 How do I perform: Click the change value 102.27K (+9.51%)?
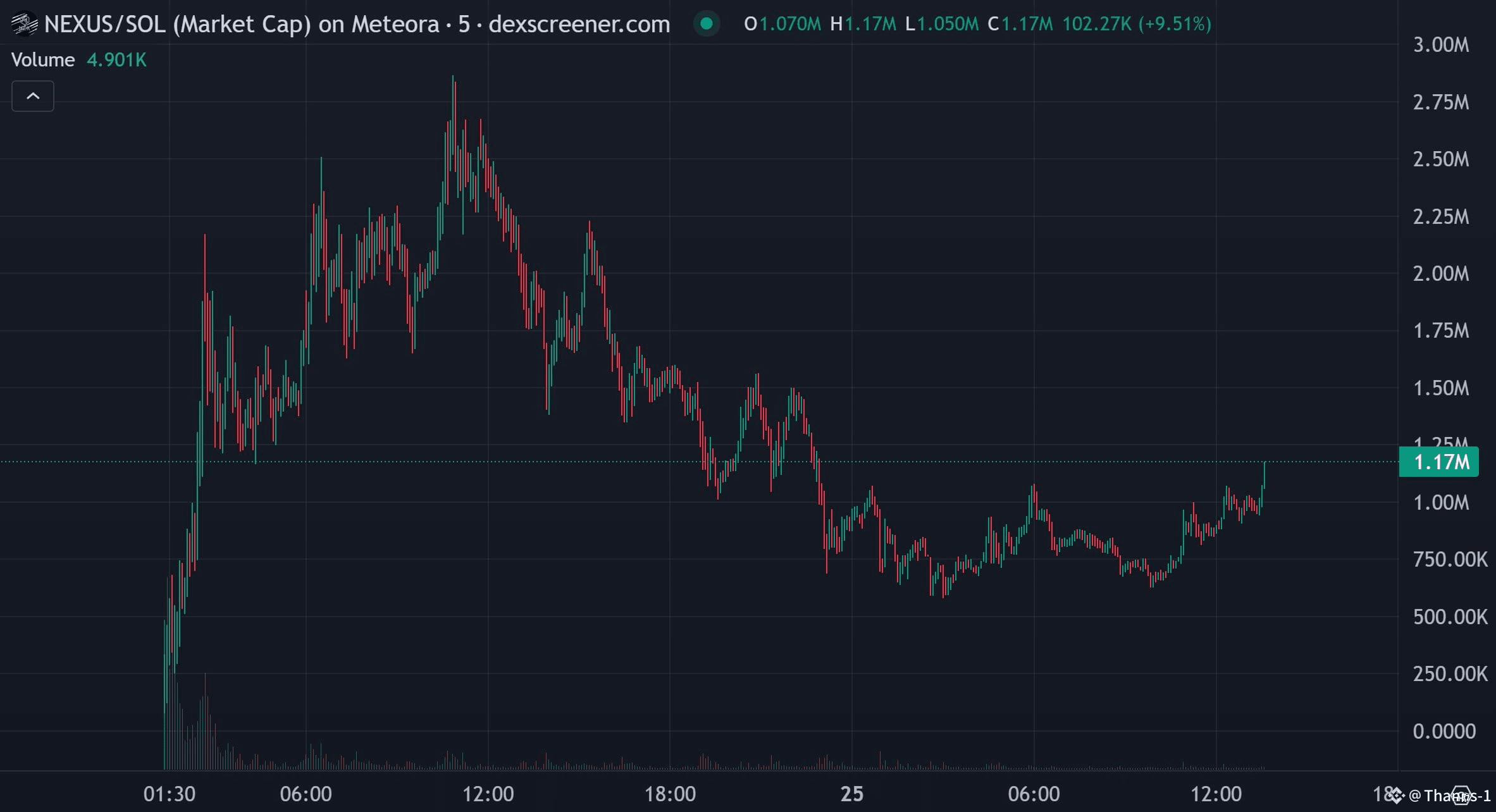pyautogui.click(x=1137, y=24)
